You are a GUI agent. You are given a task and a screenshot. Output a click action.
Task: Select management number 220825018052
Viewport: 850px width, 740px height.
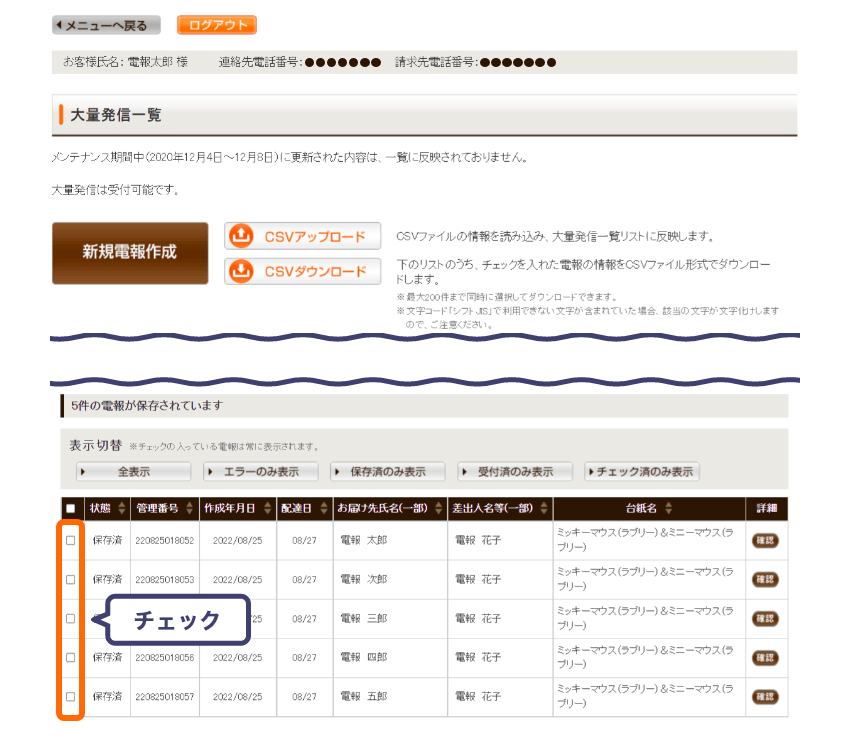tap(165, 540)
